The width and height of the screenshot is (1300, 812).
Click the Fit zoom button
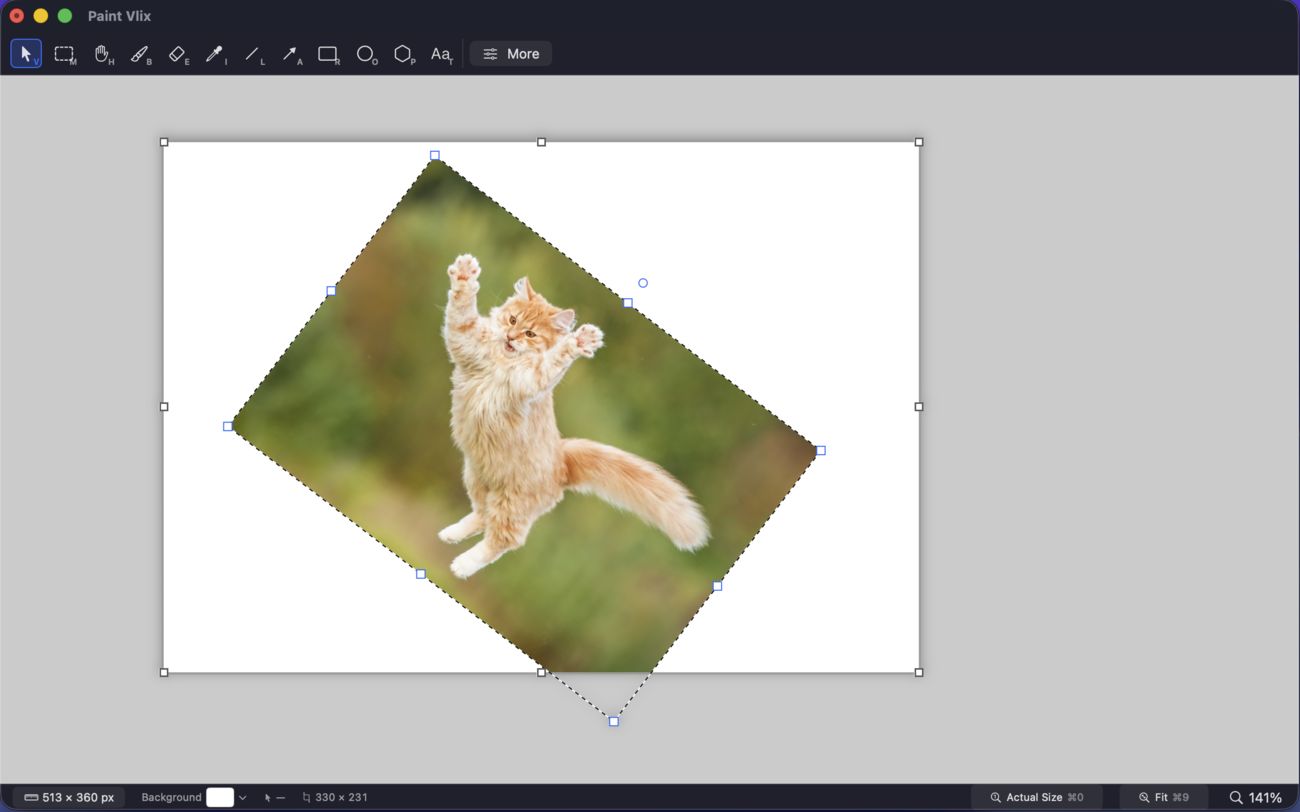pyautogui.click(x=1163, y=797)
